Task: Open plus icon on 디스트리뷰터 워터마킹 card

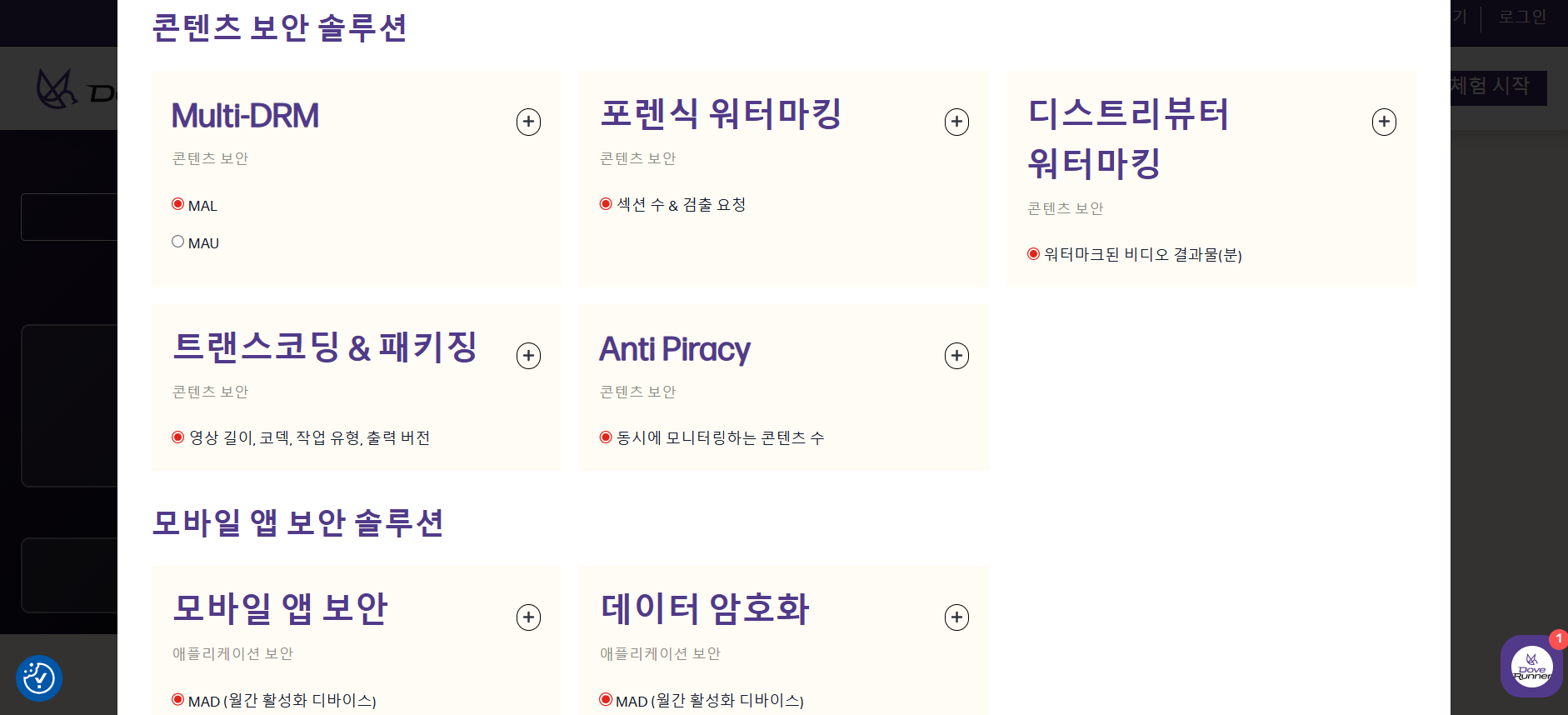Action: 1384,122
